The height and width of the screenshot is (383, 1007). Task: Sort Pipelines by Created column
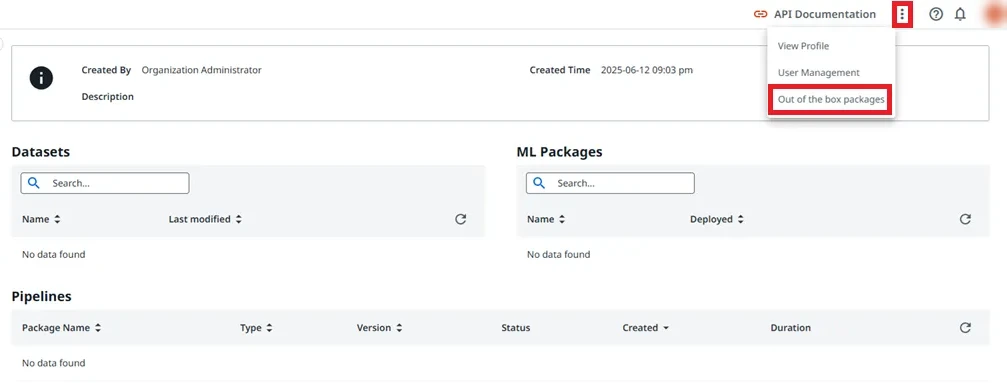coord(645,328)
